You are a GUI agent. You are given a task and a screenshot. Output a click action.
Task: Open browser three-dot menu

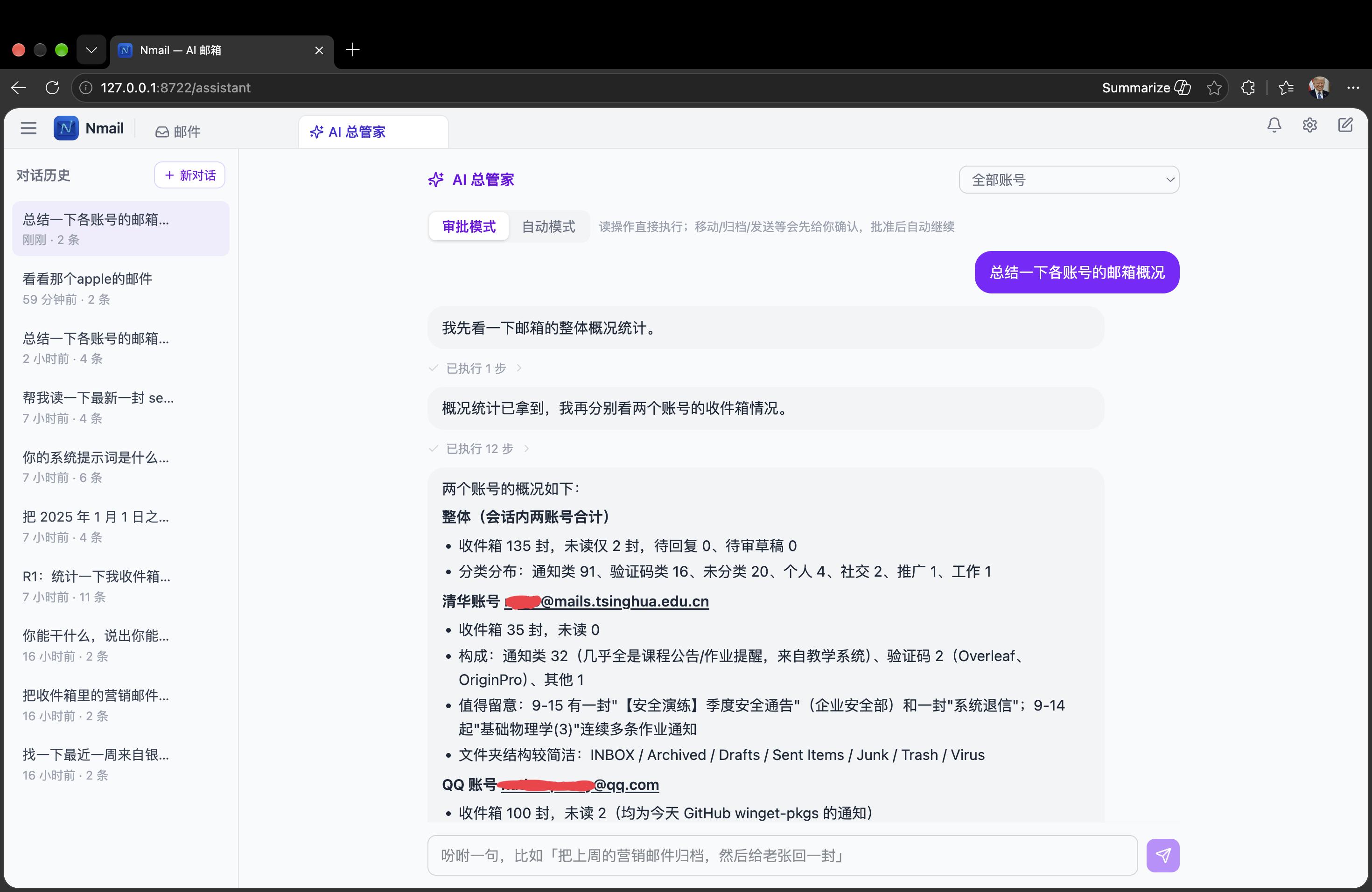[x=1353, y=88]
